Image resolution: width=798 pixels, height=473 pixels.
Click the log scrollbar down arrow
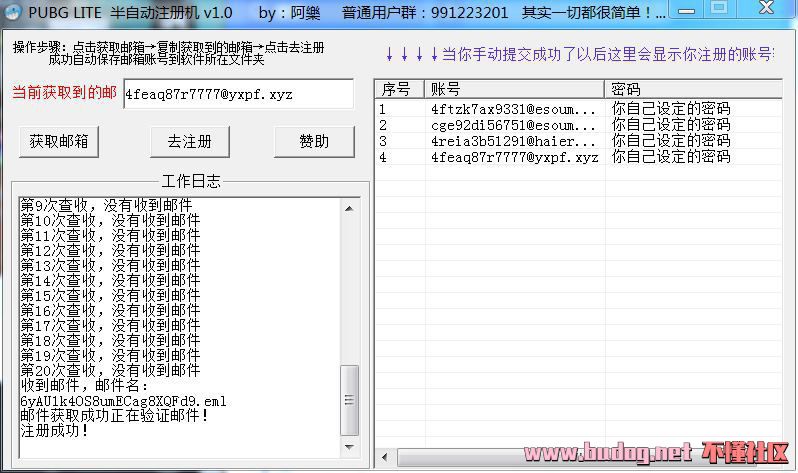click(349, 447)
